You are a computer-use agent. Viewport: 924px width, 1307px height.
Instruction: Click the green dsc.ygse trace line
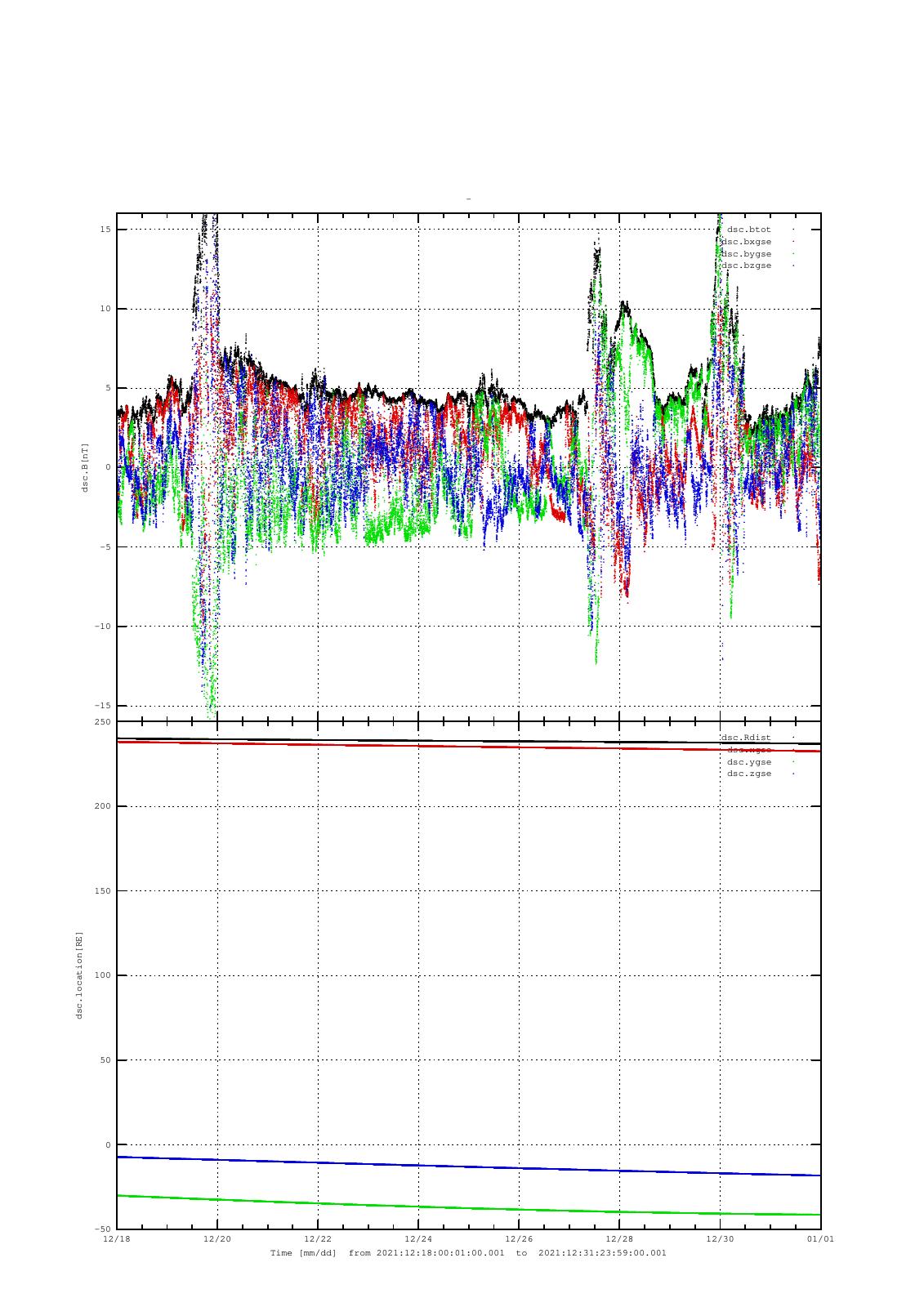point(469,1207)
